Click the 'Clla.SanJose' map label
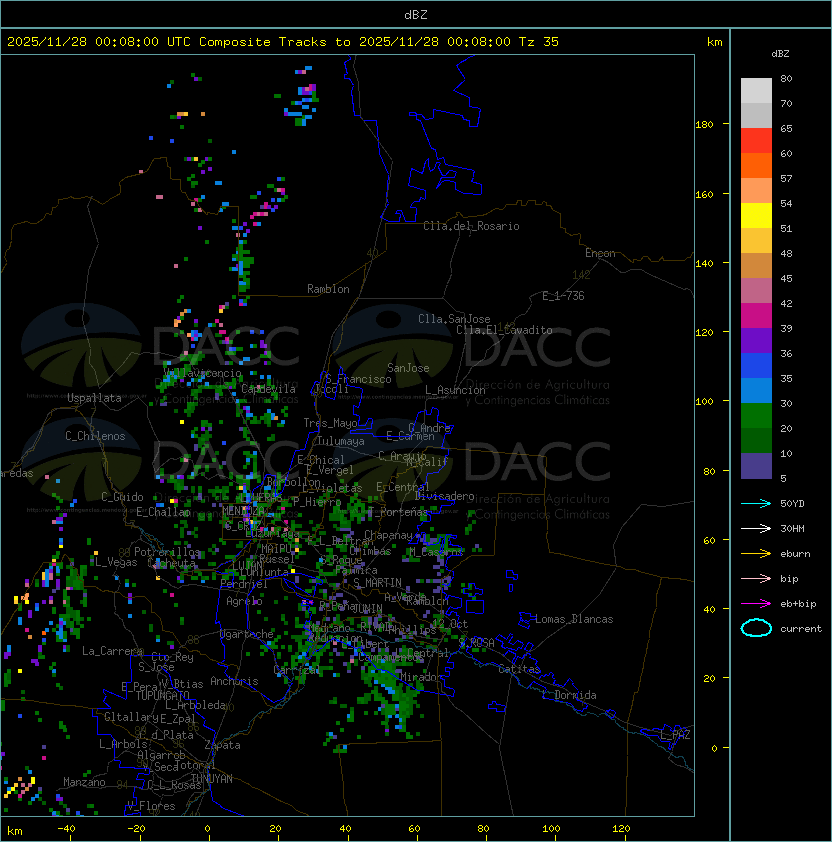 pyautogui.click(x=454, y=319)
